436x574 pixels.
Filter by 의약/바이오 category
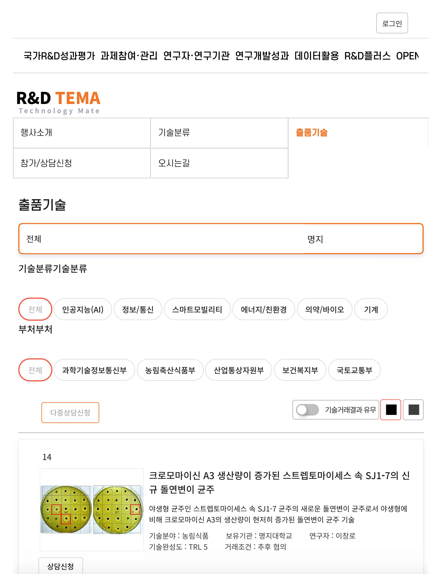[x=325, y=310]
